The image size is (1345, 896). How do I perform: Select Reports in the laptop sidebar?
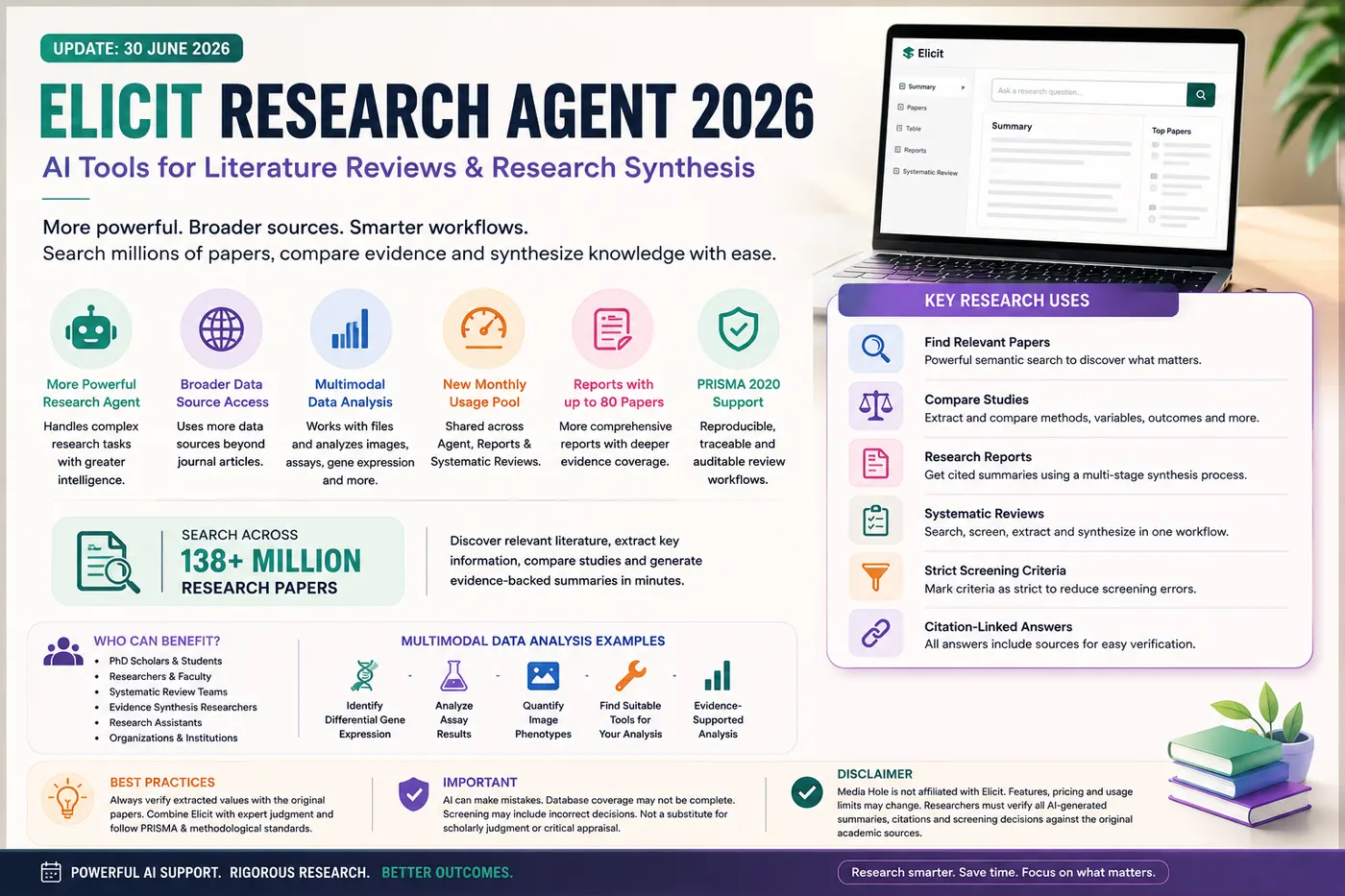click(911, 151)
